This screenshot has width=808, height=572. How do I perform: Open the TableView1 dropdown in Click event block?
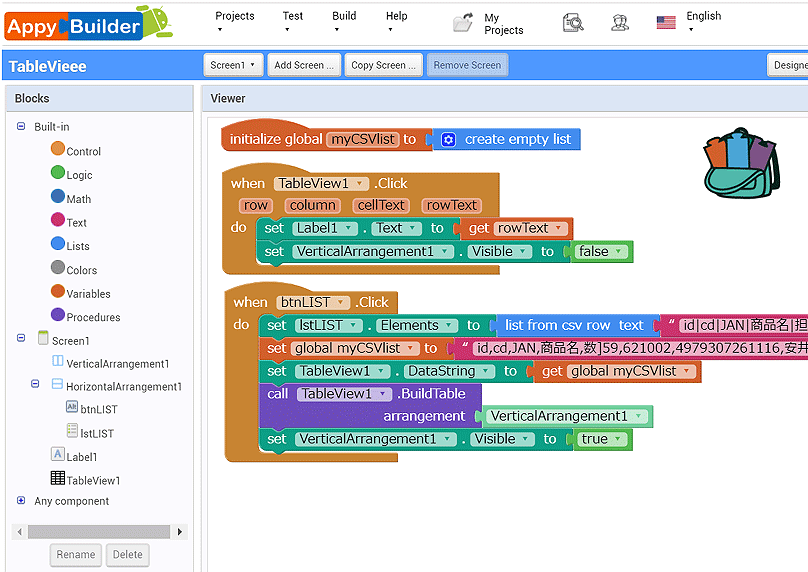pos(360,184)
